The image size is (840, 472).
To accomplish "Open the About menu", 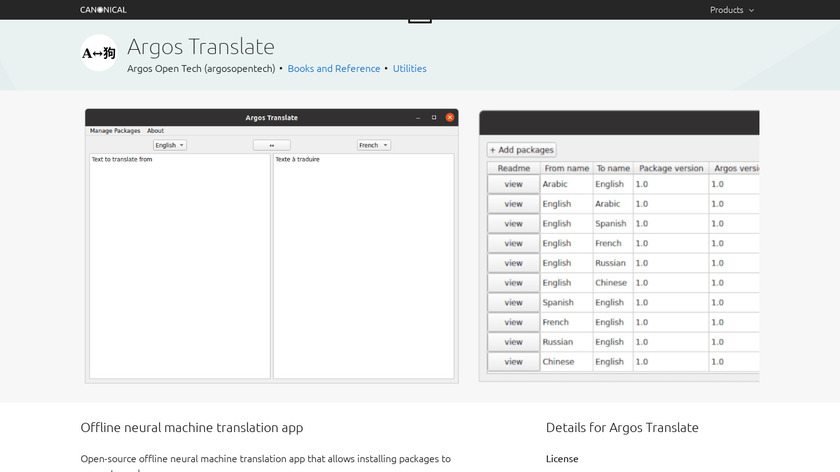I will pyautogui.click(x=155, y=131).
